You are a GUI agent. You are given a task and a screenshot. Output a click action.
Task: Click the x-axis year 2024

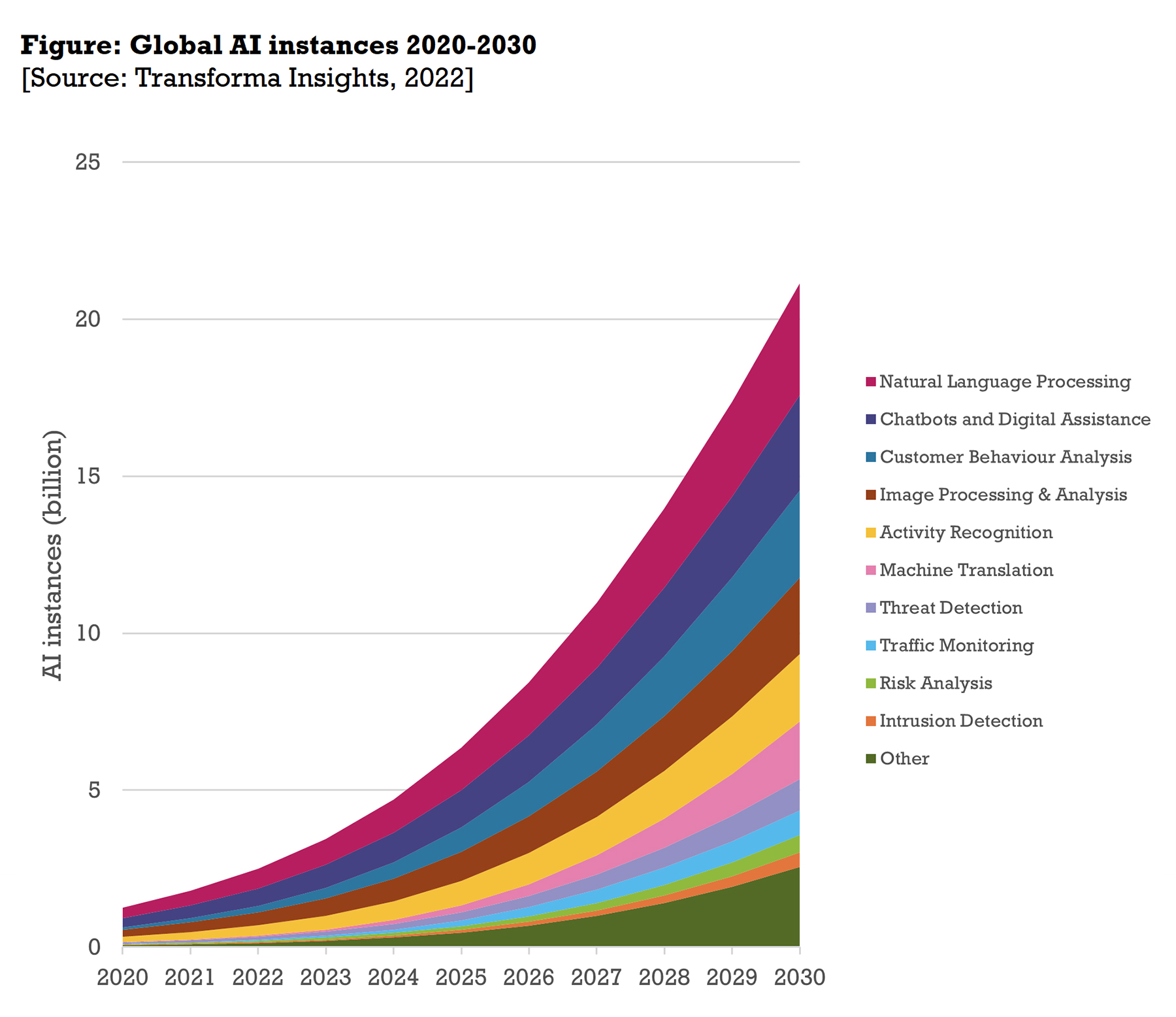click(393, 978)
